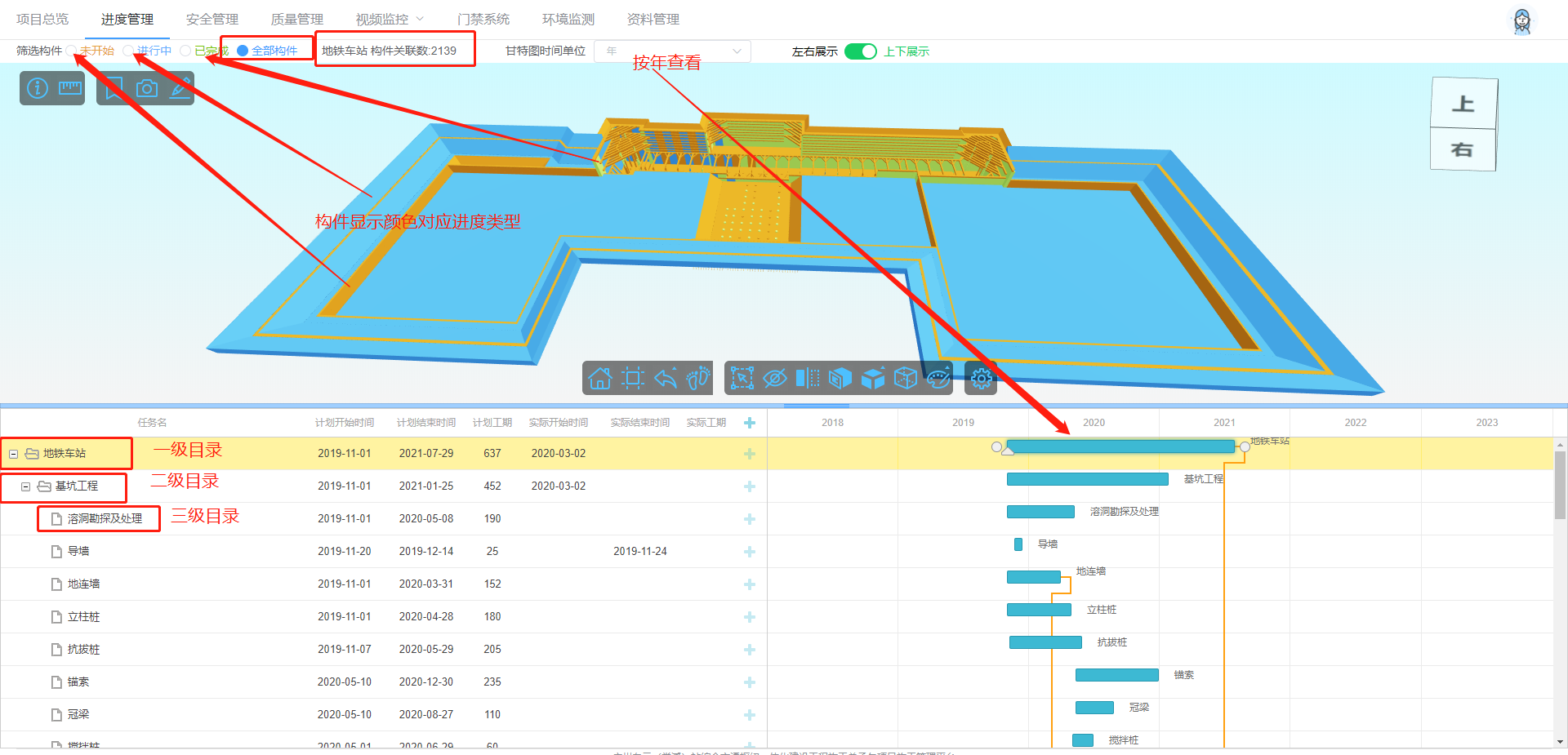Enable walk mode with the footprints icon
Viewport: 1568px width, 755px height.
tap(698, 378)
